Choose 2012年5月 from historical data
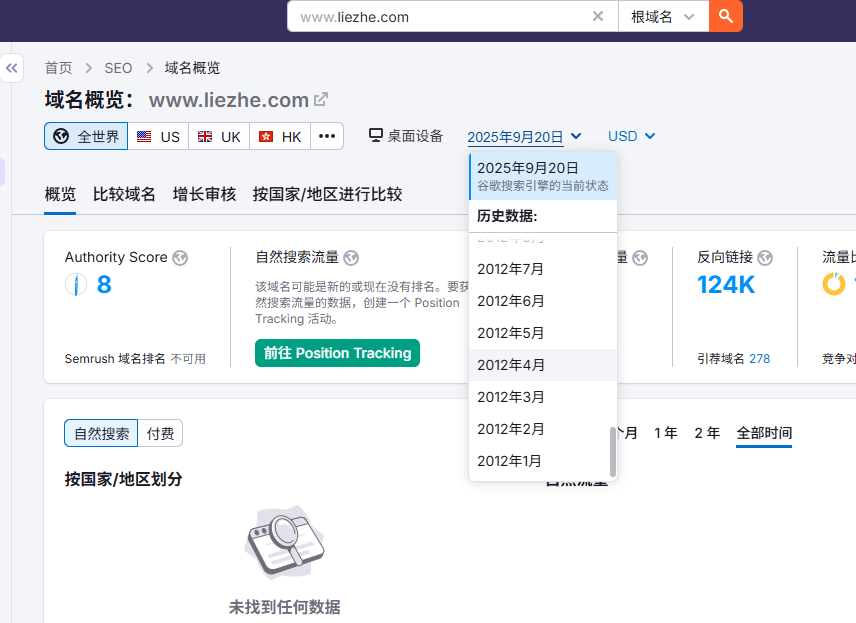856x623 pixels. [543, 333]
